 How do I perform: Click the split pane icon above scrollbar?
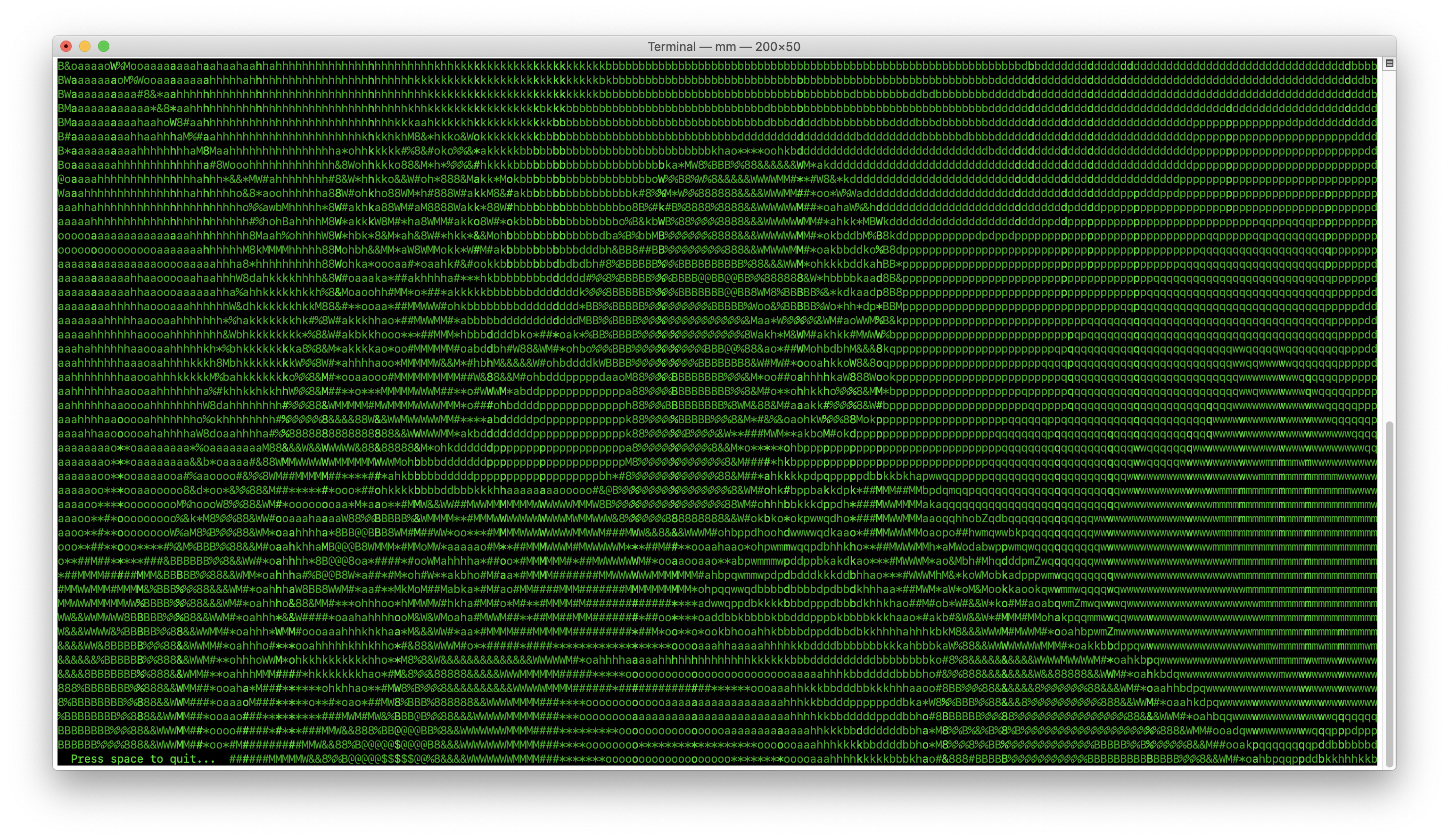[1389, 63]
